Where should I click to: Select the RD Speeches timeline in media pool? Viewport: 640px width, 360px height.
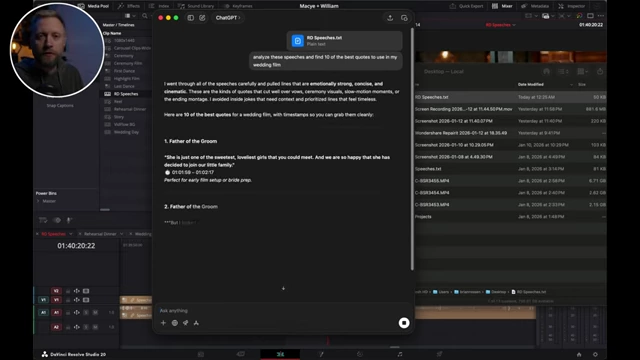point(126,94)
